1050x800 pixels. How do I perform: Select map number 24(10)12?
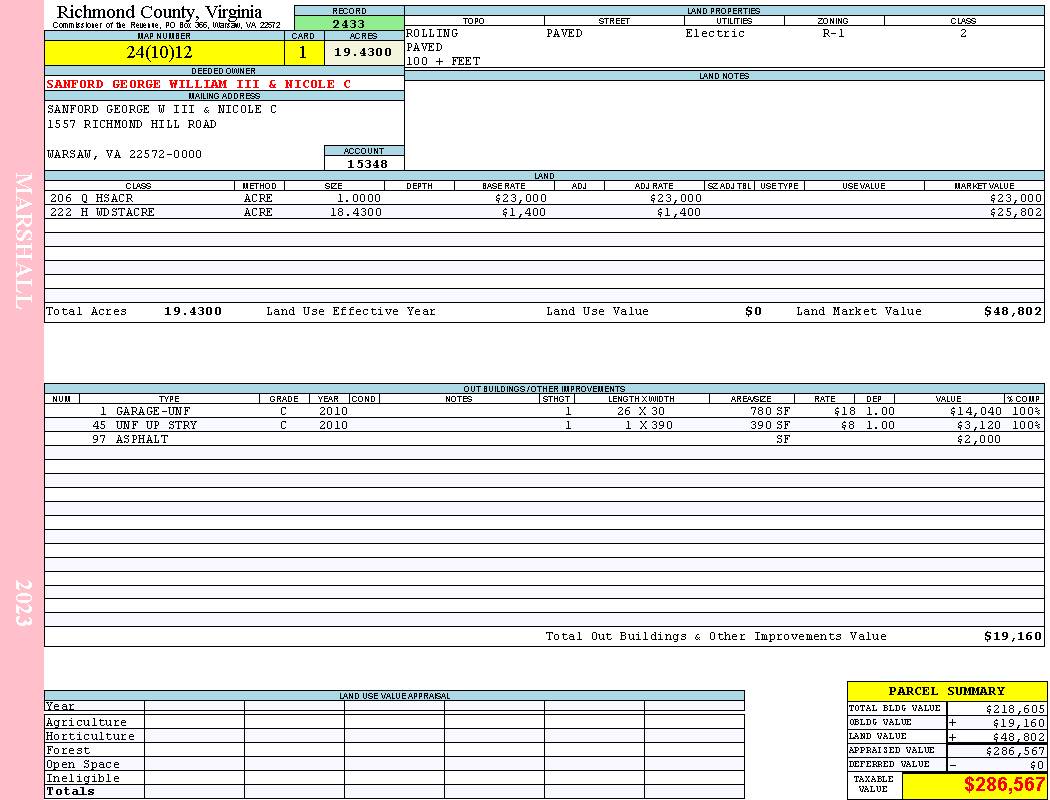coord(159,52)
